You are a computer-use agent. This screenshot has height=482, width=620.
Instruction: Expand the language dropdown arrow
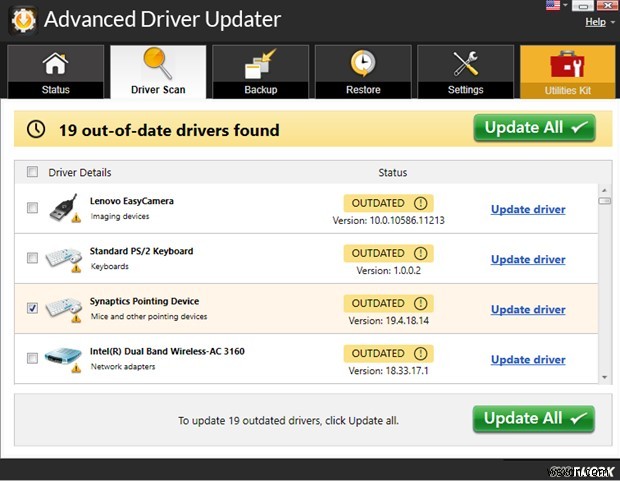click(x=565, y=5)
